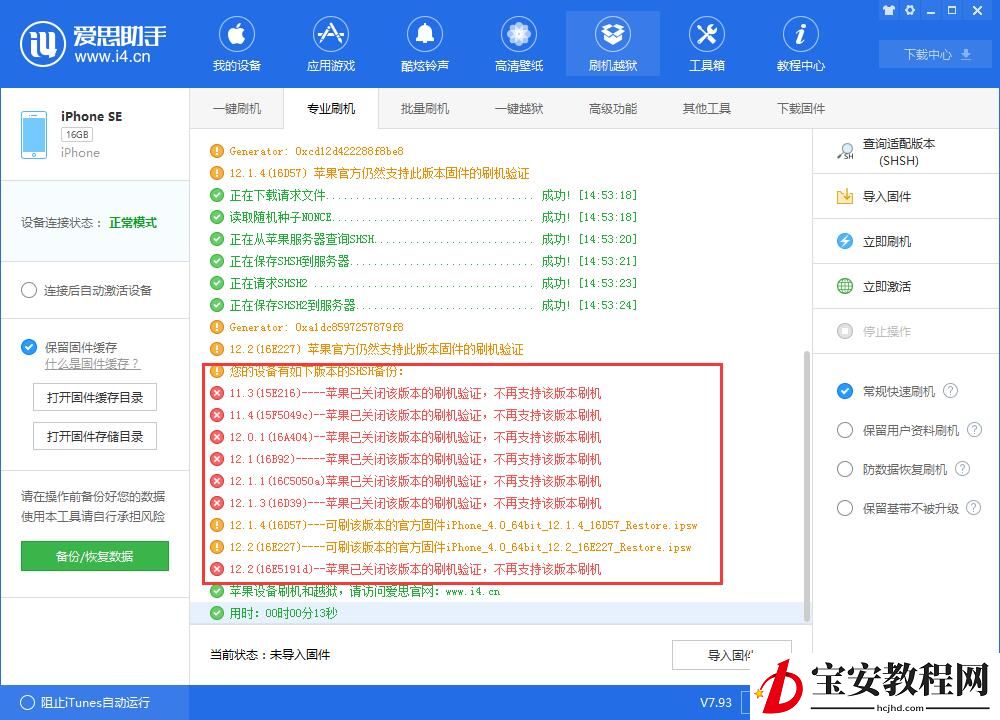Screen dimensions: 1000x720
Task: Switch to 专业刷机 tab
Action: [331, 108]
